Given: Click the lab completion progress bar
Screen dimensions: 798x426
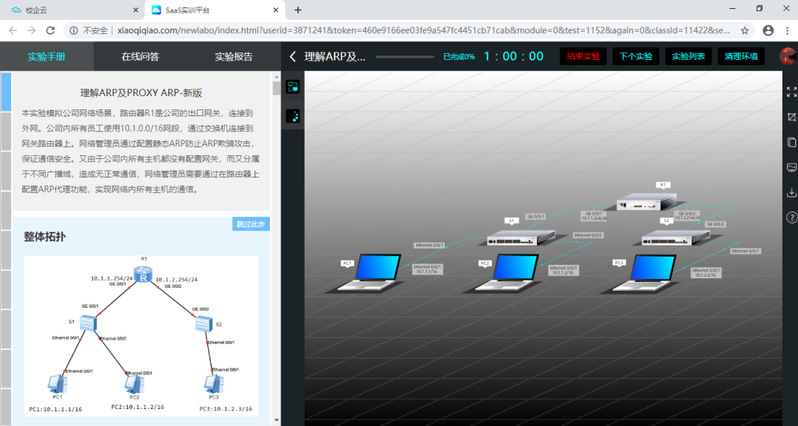Looking at the screenshot, I should click(405, 57).
